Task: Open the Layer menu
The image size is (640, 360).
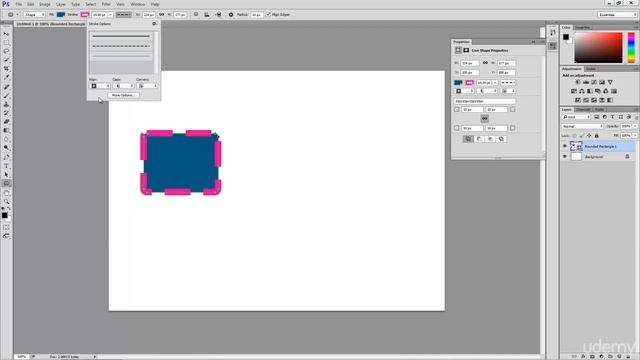Action: point(61,4)
